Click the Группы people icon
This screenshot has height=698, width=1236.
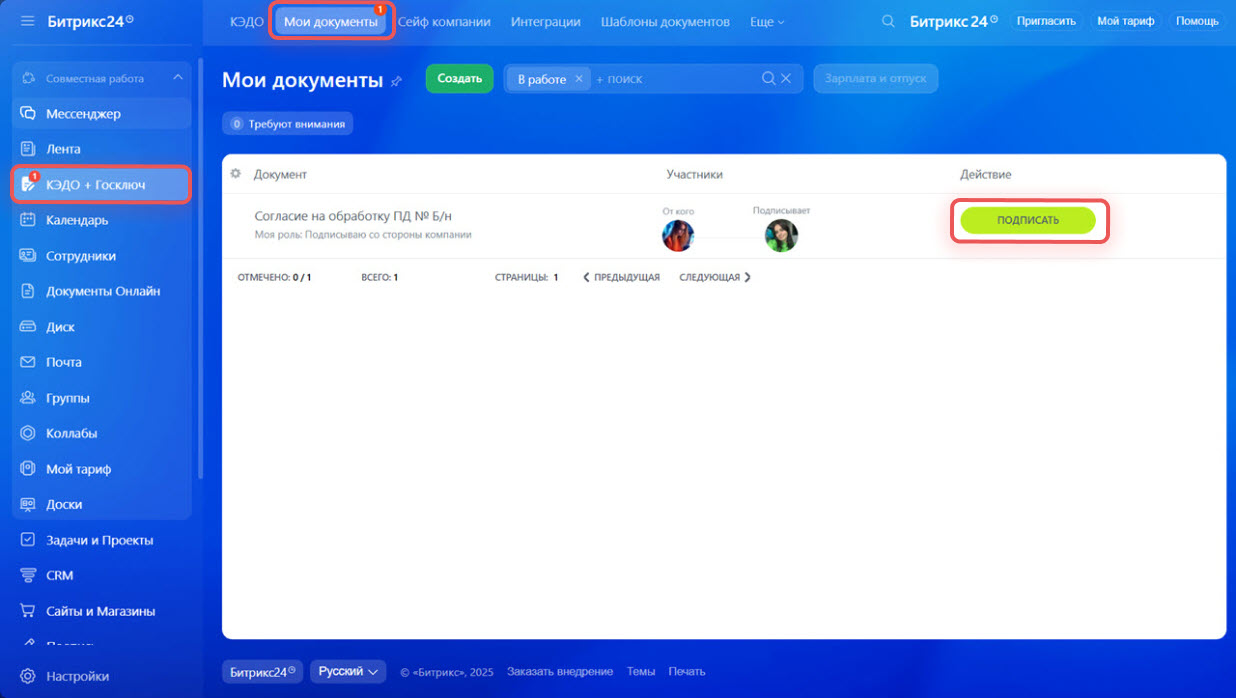[x=28, y=398]
